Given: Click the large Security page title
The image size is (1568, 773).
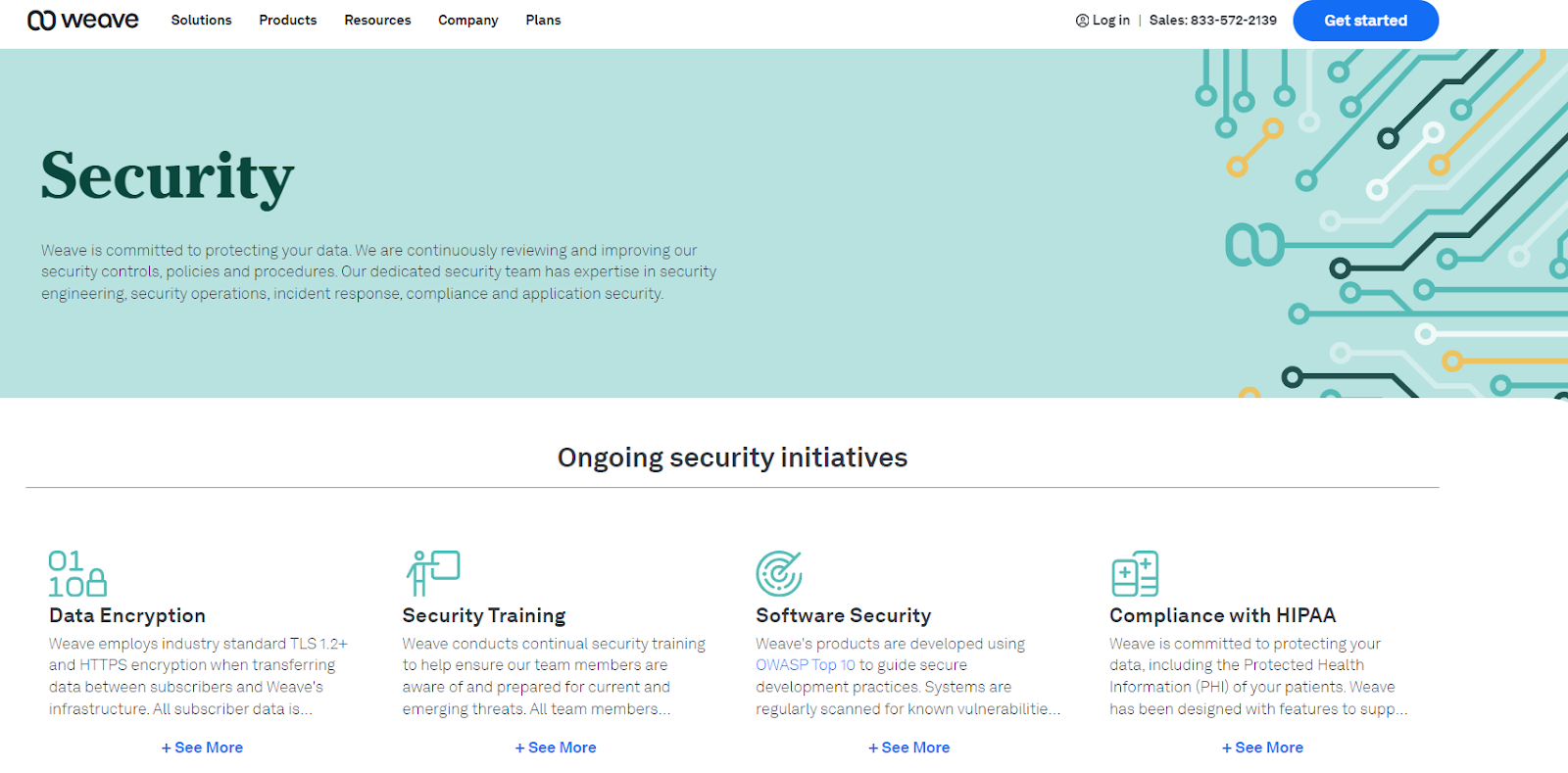Looking at the screenshot, I should point(168,177).
